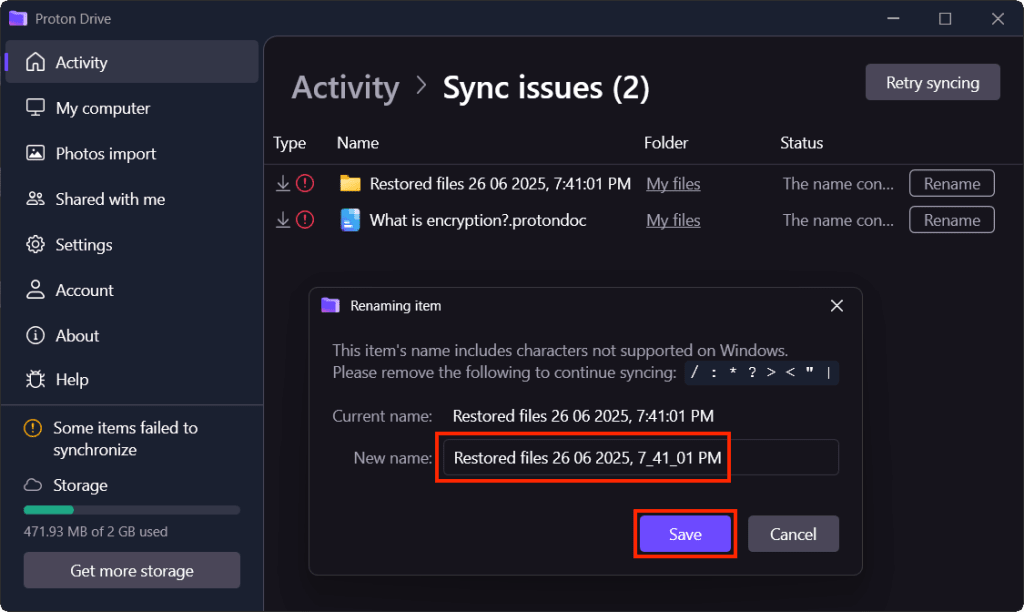Click the Activity home icon
1024x612 pixels.
(x=35, y=62)
